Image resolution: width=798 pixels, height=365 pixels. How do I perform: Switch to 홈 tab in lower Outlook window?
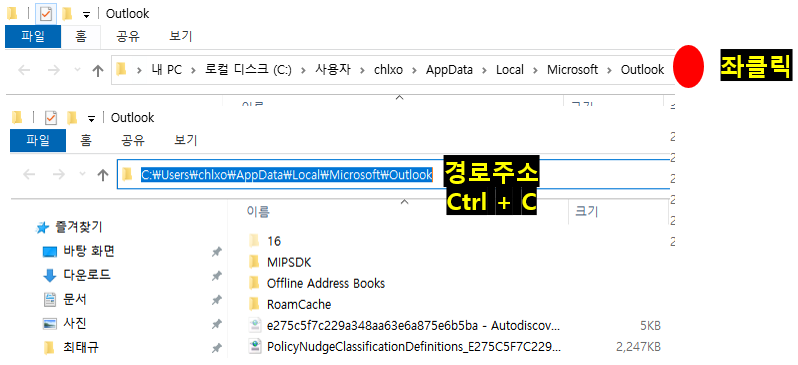tap(86, 141)
